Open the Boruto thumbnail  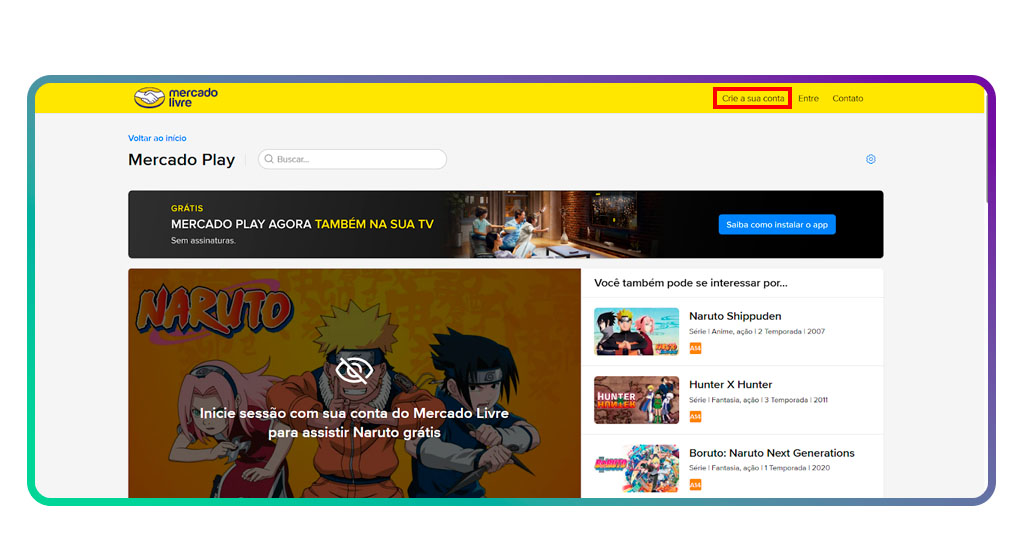[636, 468]
